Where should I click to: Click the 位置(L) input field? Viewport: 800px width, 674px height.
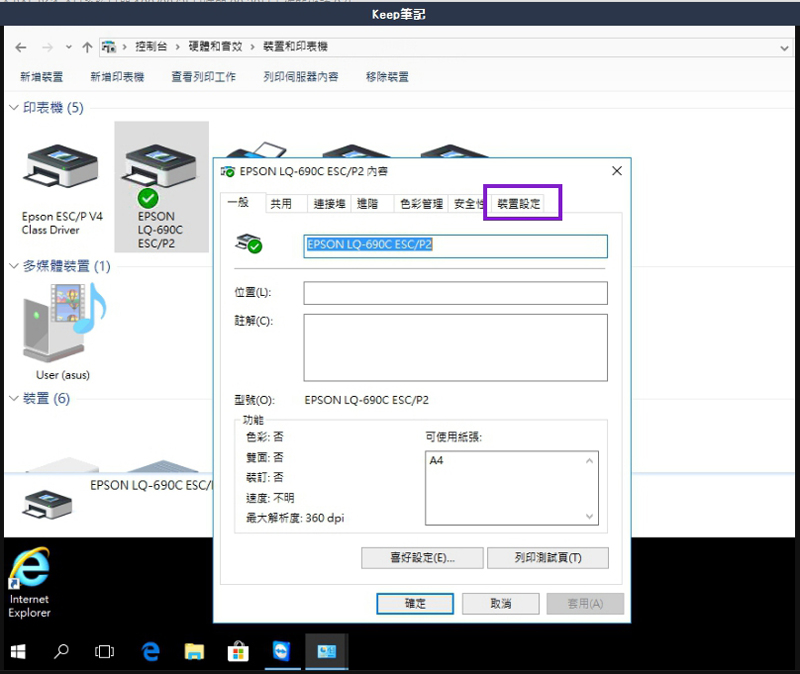[x=455, y=293]
